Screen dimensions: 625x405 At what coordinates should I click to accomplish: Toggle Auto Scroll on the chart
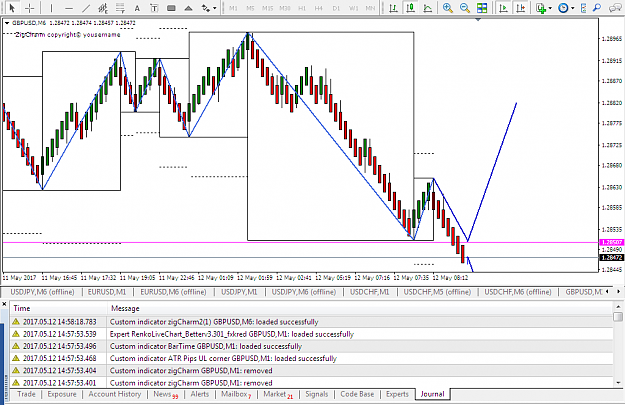(503, 8)
